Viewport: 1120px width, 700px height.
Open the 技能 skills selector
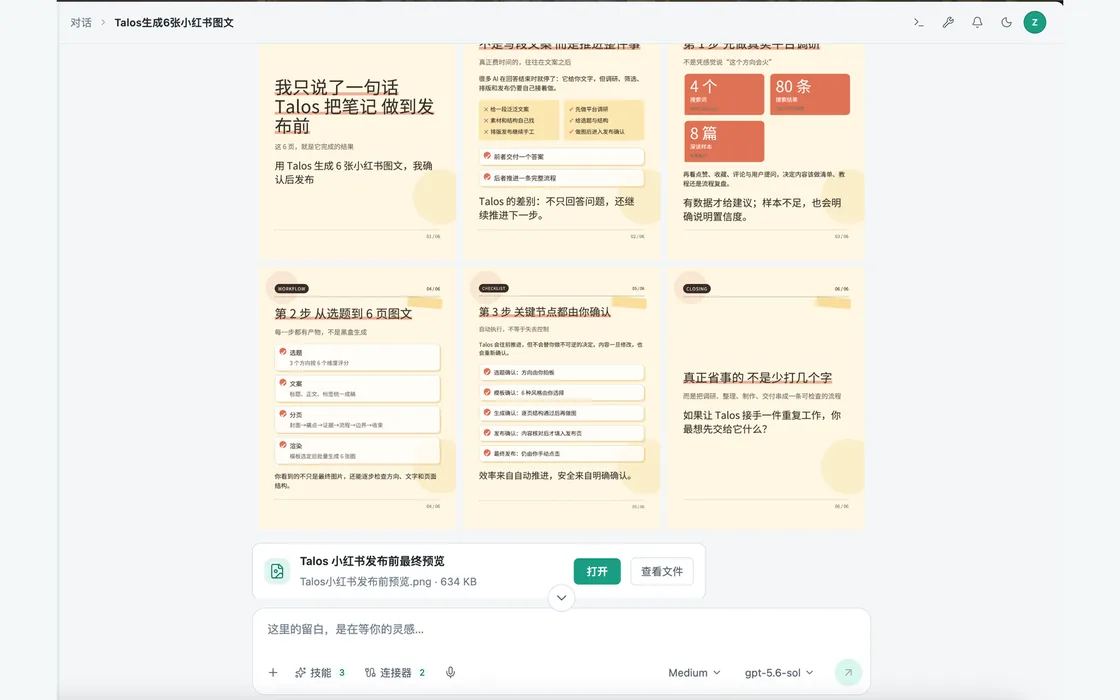pyautogui.click(x=320, y=672)
